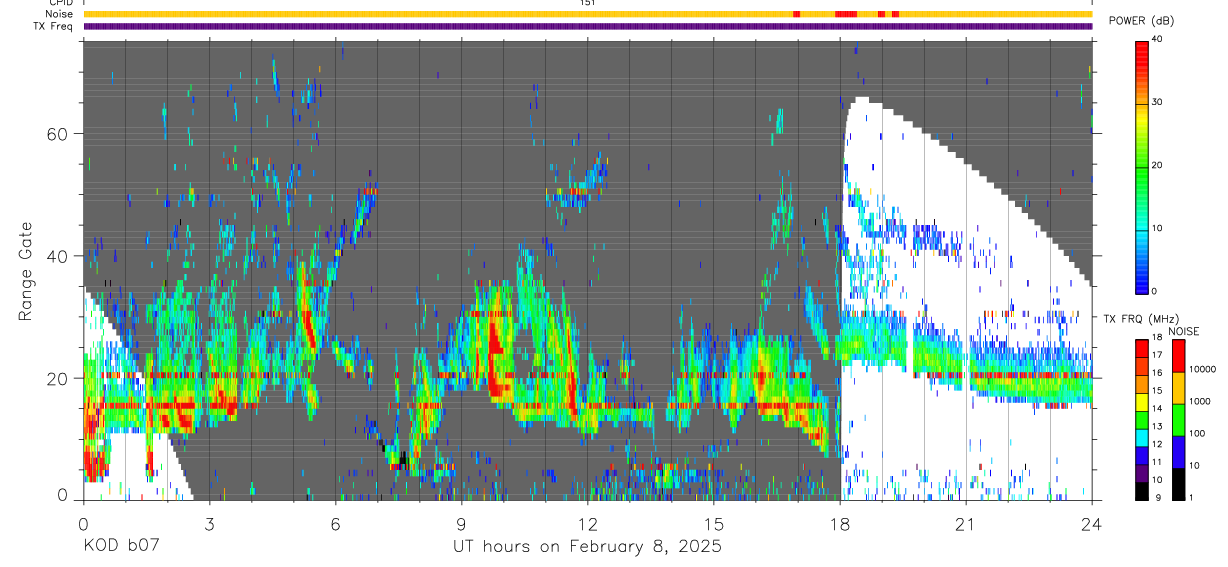Click the red Noise strip segment near 17 UT
This screenshot has height=567, width=1228.
click(797, 14)
